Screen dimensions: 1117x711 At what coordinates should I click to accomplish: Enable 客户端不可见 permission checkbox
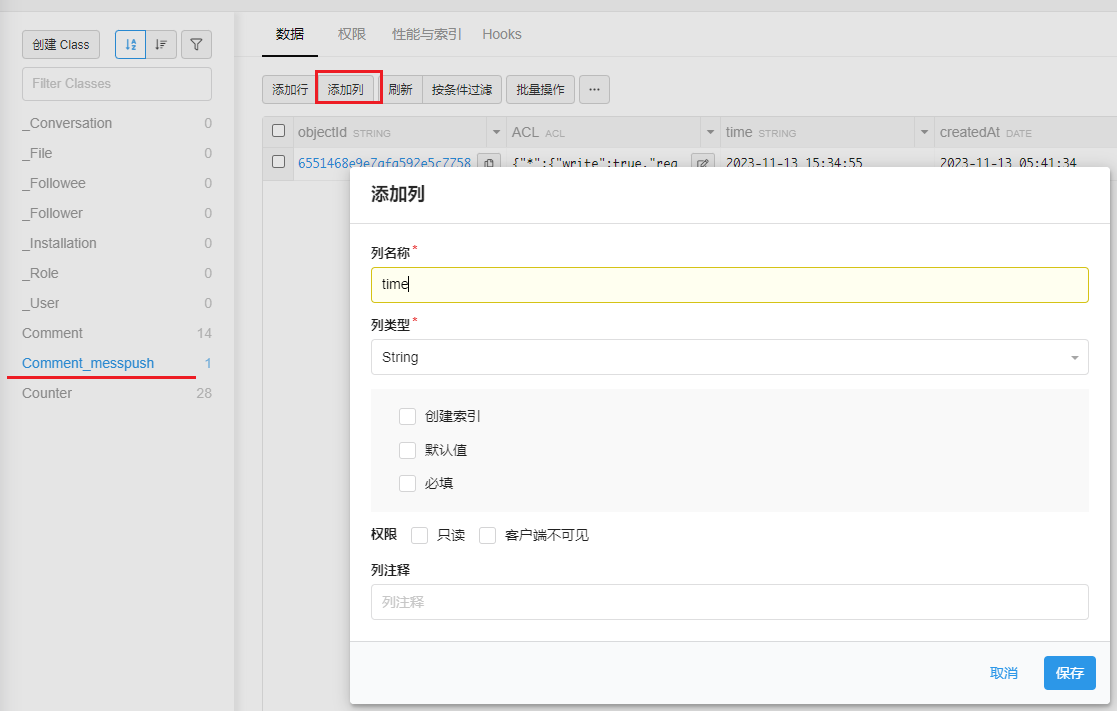(487, 535)
